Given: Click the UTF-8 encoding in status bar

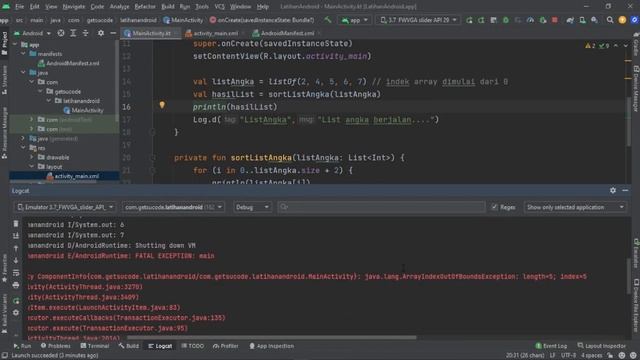Looking at the screenshot, I should point(568,356).
